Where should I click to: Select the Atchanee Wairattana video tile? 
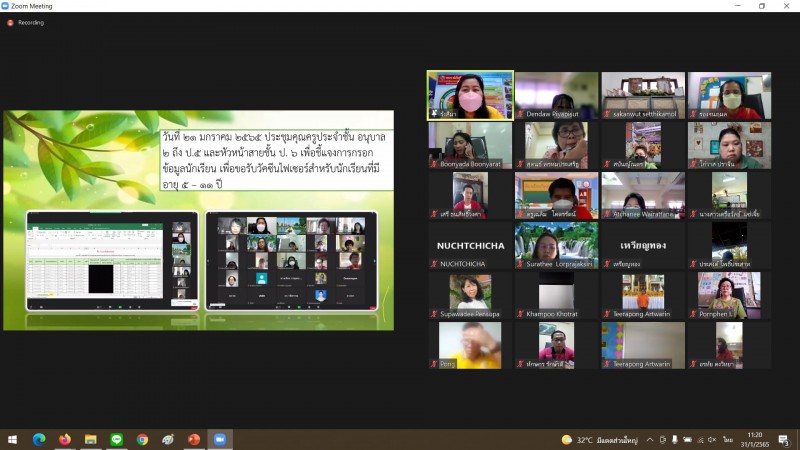[x=643, y=195]
